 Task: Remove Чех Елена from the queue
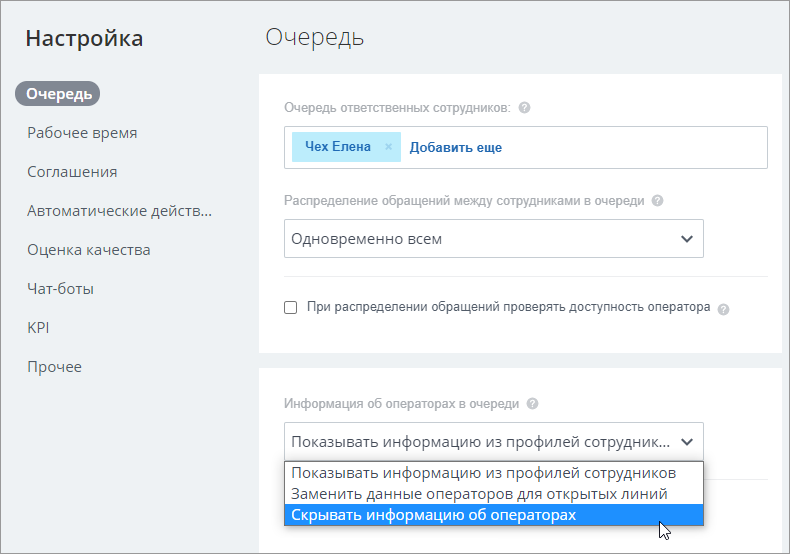(388, 147)
